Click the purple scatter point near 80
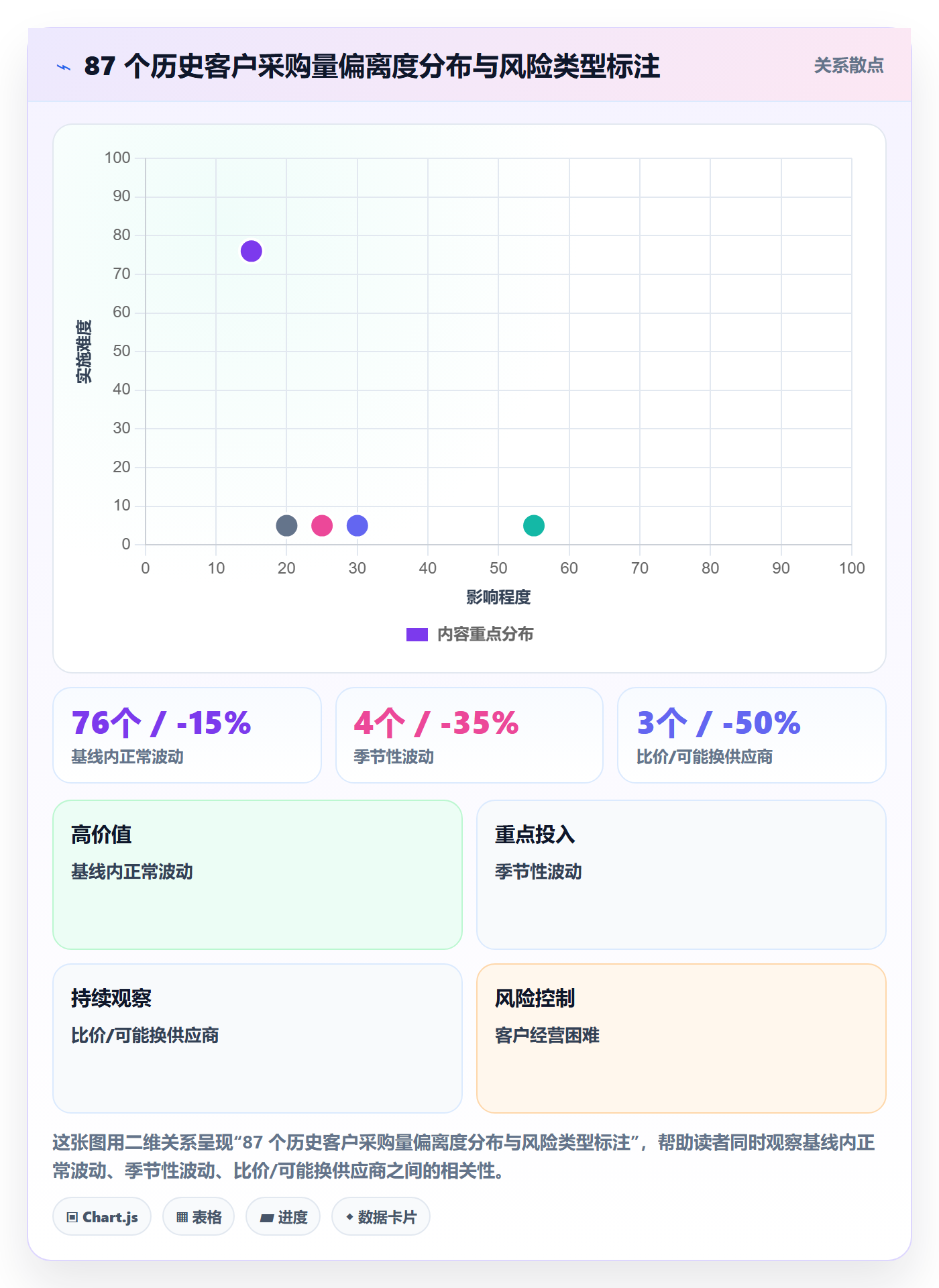This screenshot has height=1288, width=939. 252,252
